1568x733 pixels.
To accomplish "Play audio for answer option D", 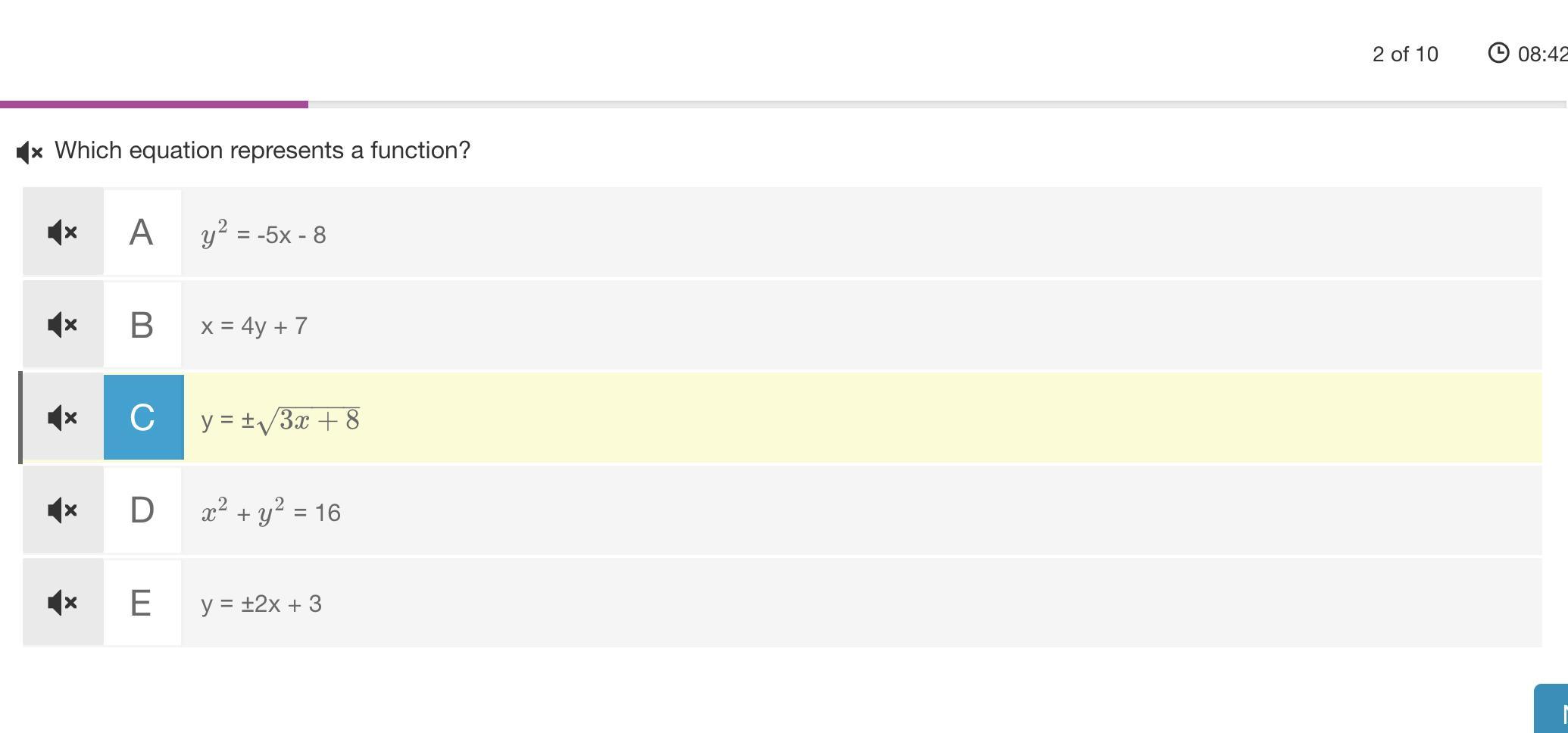I will click(x=63, y=510).
